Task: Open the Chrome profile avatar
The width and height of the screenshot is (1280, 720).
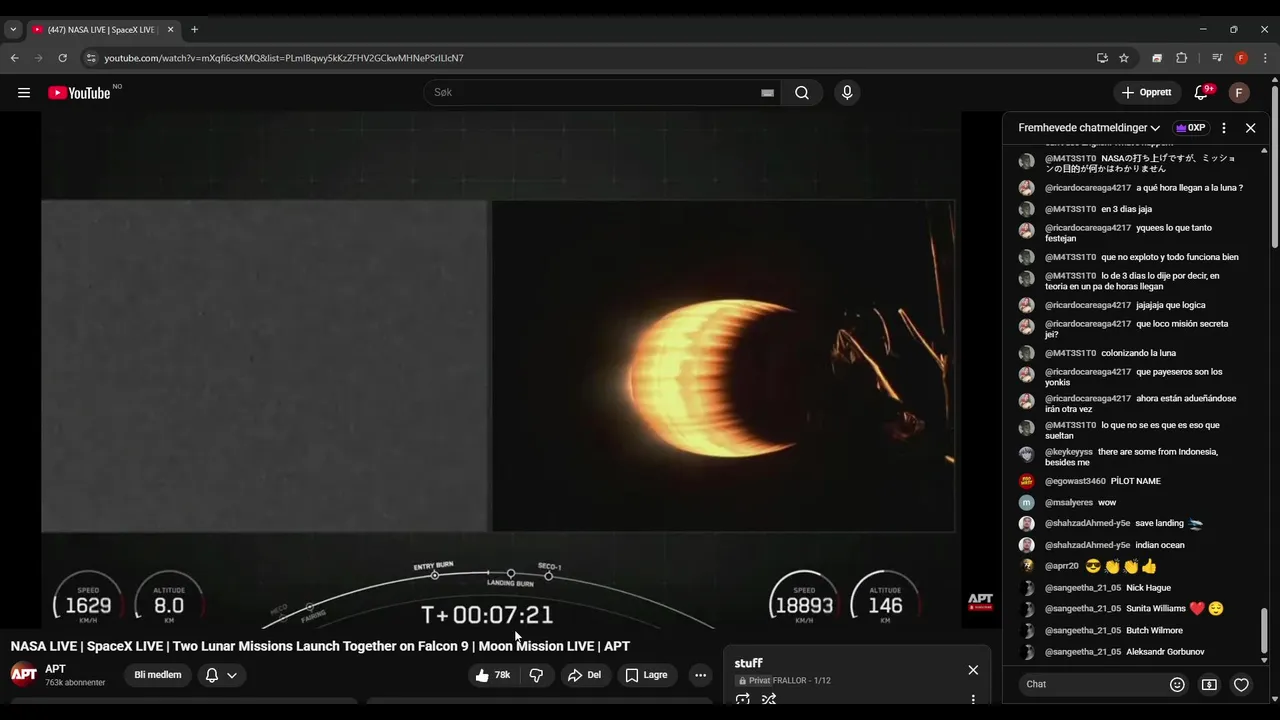Action: point(1241,58)
